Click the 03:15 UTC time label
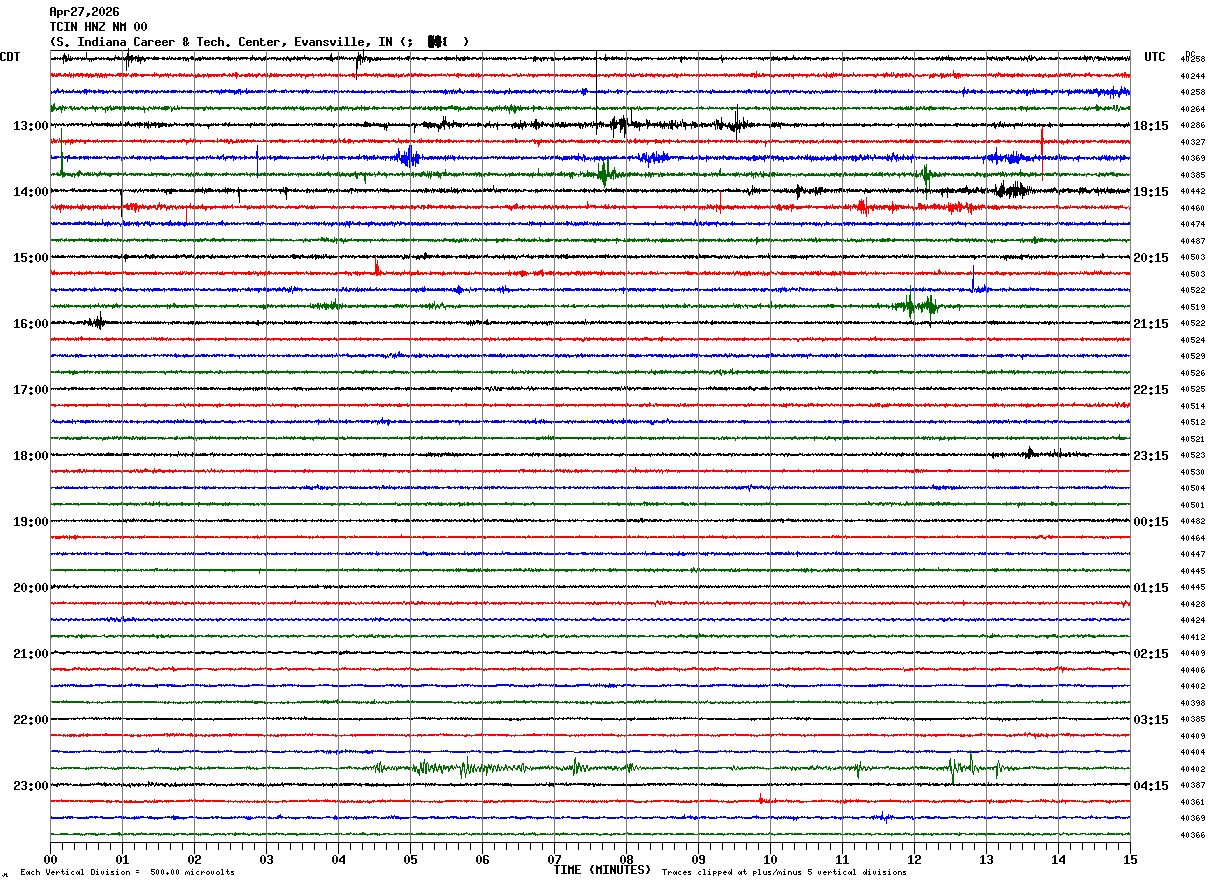This screenshot has width=1210, height=886. click(x=1151, y=720)
